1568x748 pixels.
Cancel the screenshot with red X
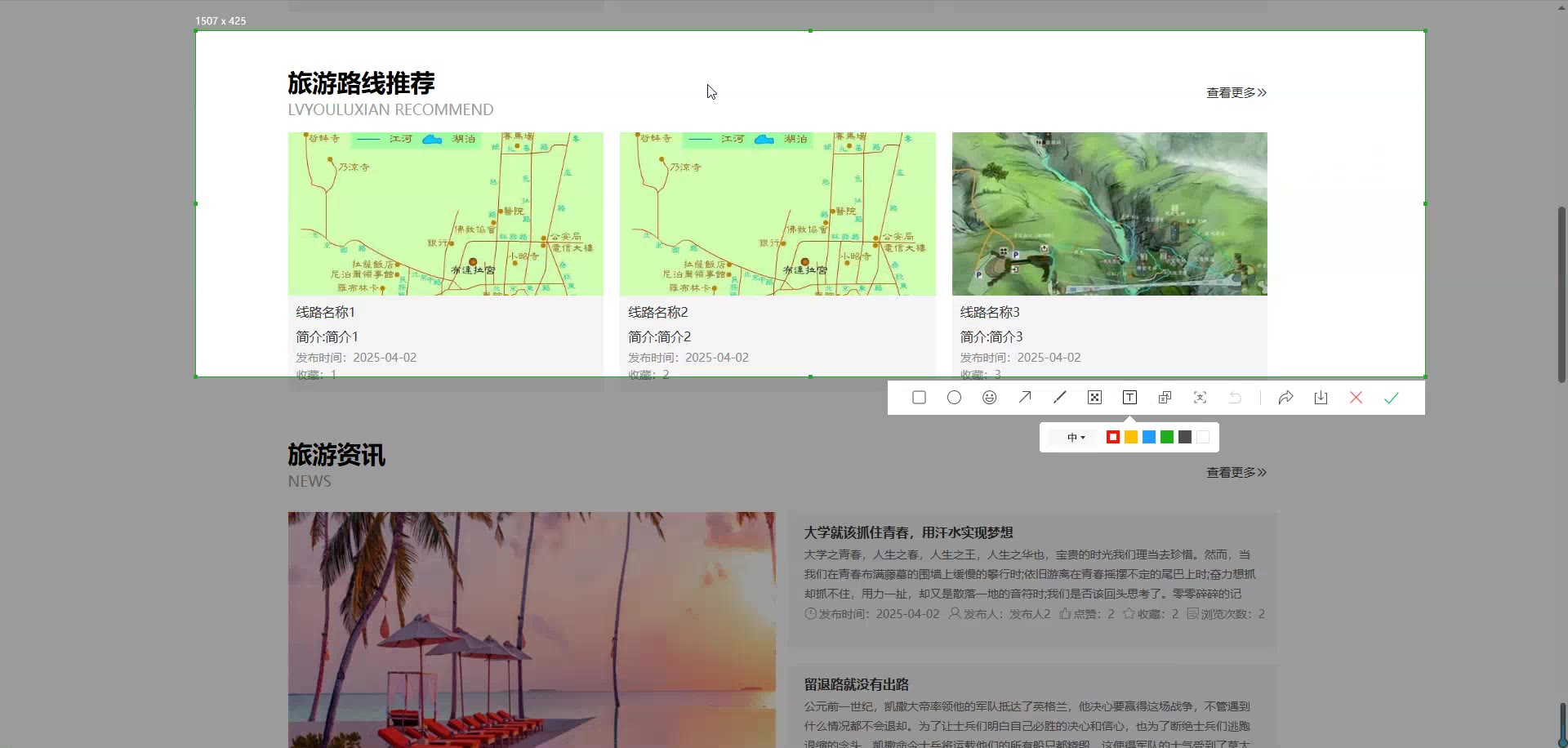1356,398
